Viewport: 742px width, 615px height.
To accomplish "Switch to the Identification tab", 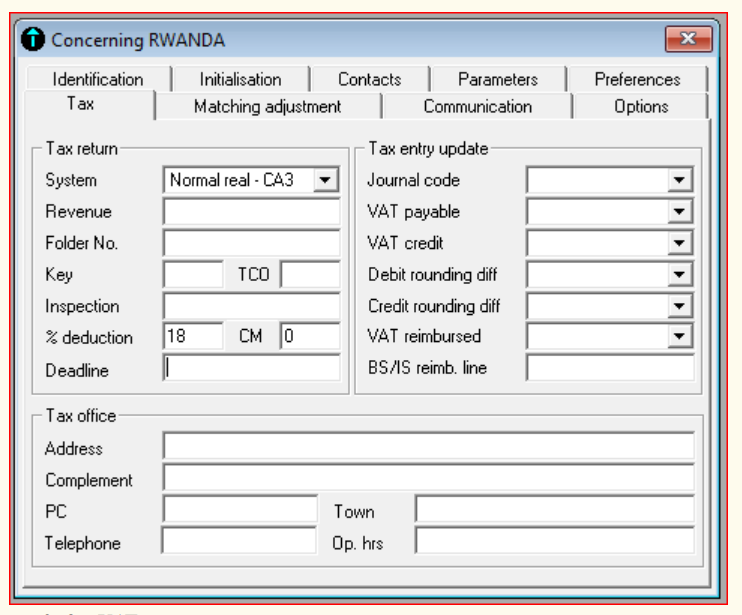I will pyautogui.click(x=98, y=79).
